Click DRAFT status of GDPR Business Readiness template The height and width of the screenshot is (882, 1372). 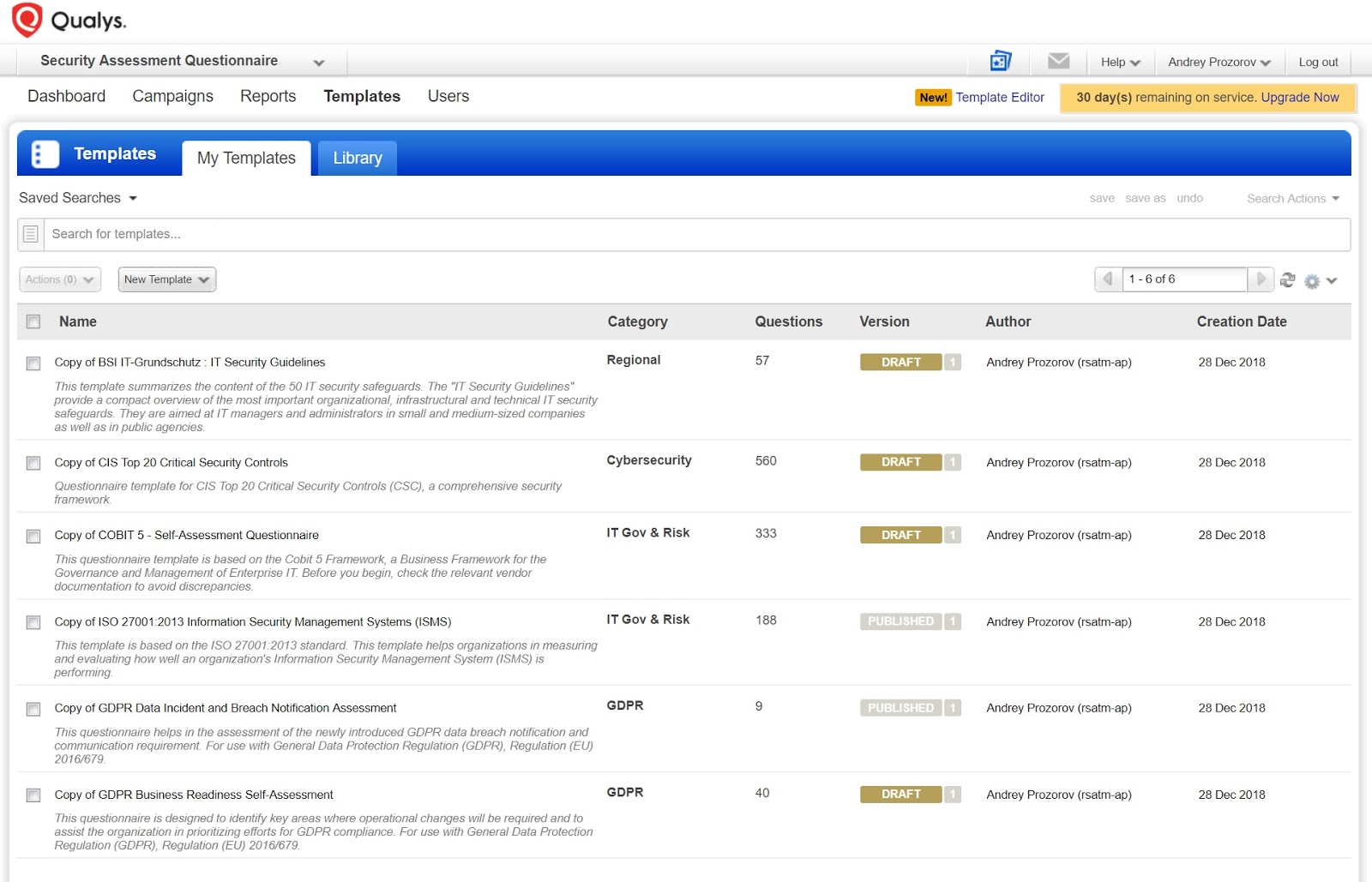tap(900, 795)
